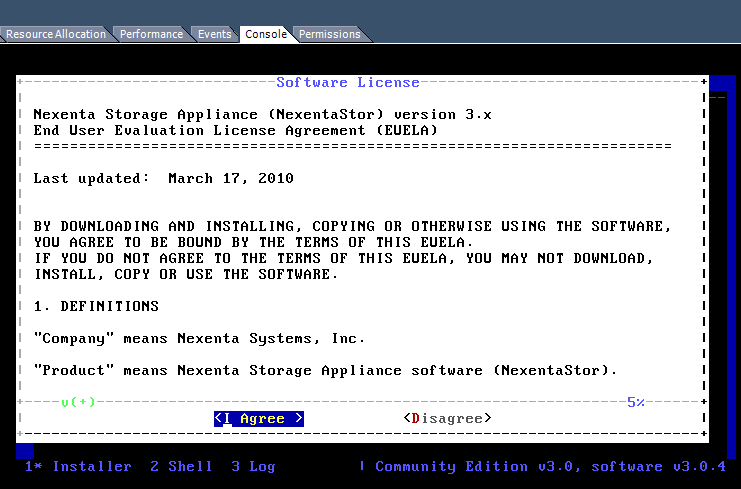The height and width of the screenshot is (489, 741).
Task: Go to the Permissions tab
Action: [x=329, y=34]
